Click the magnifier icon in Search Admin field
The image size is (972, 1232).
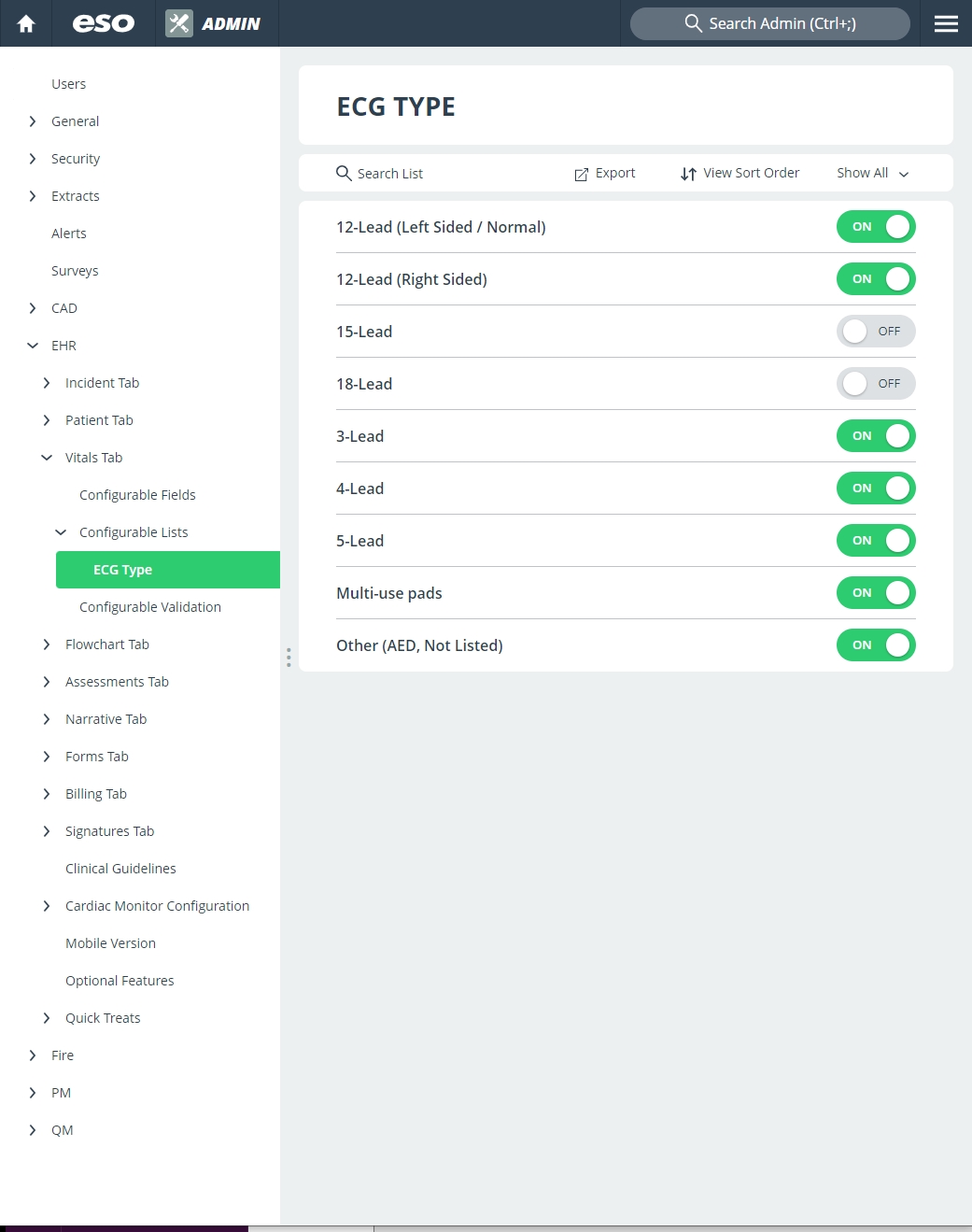click(694, 23)
